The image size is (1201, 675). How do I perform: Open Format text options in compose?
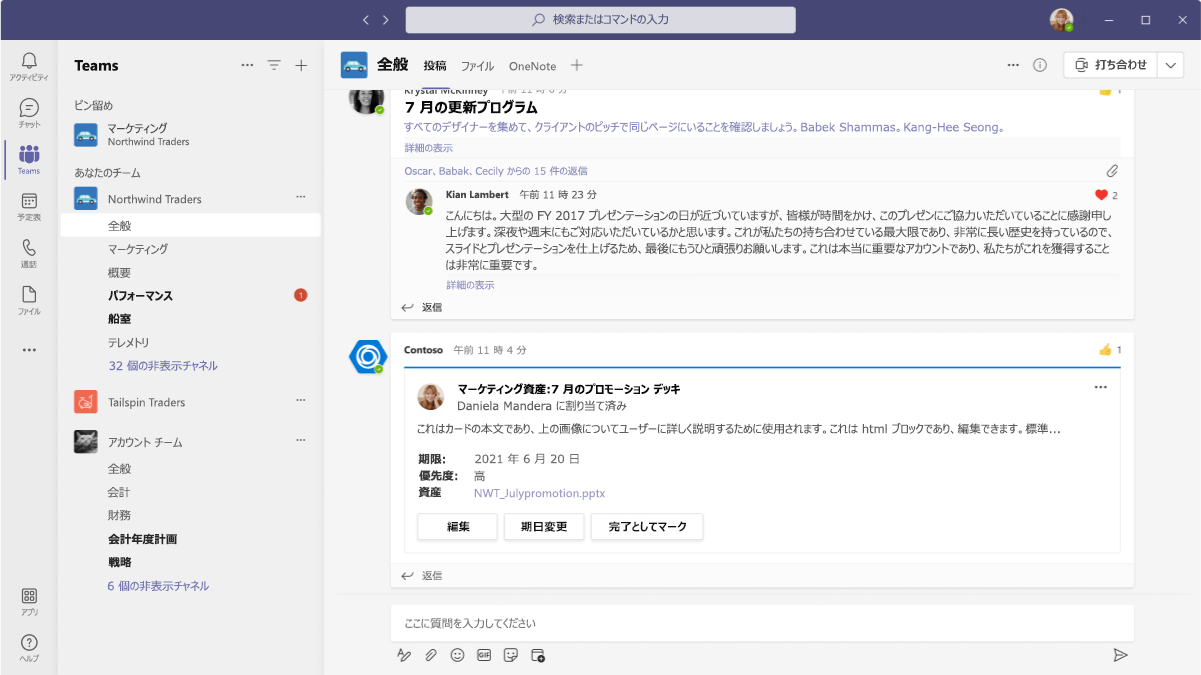coord(404,655)
